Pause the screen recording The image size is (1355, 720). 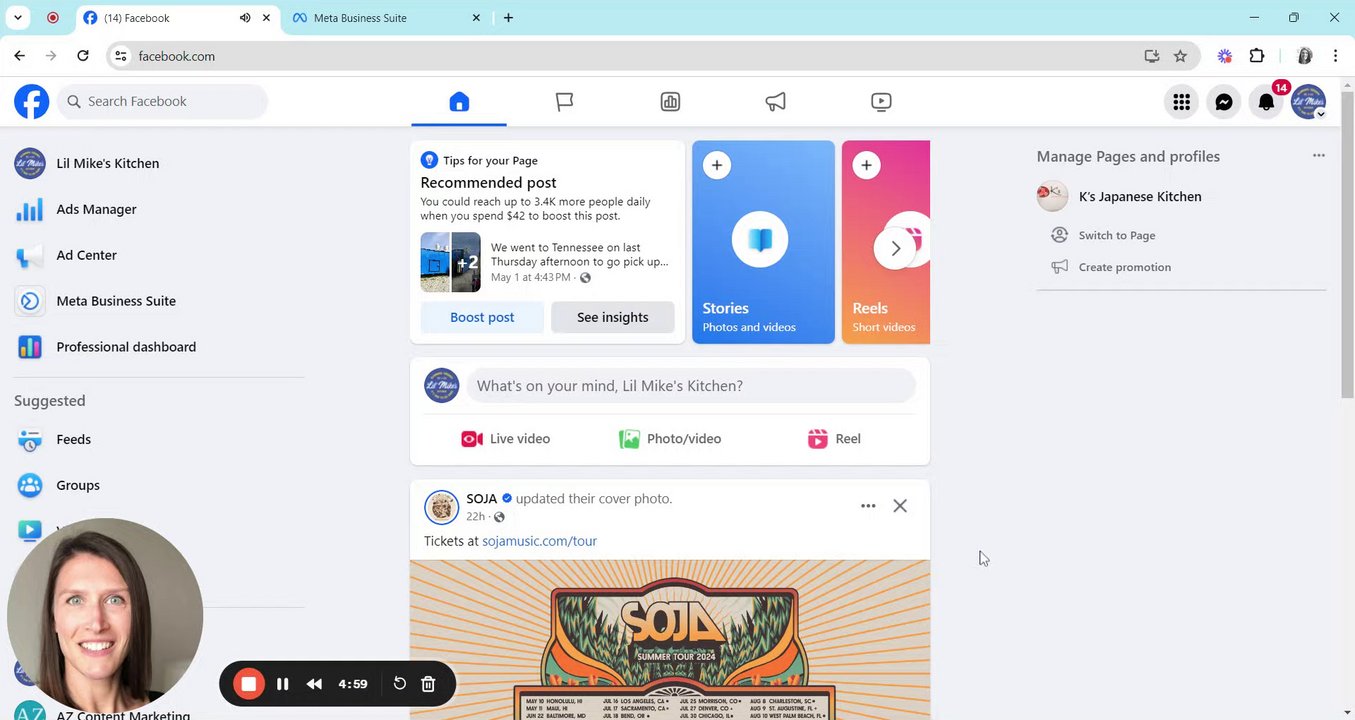(x=283, y=684)
